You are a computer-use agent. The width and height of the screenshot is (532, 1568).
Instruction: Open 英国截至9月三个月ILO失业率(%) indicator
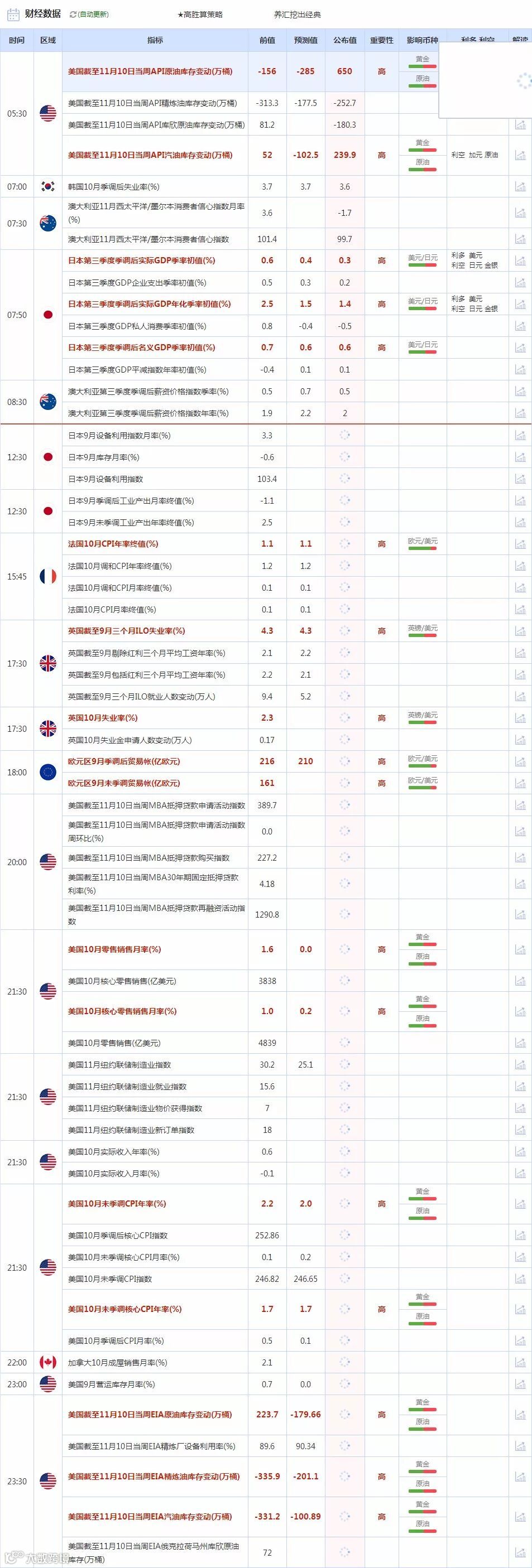click(x=127, y=631)
